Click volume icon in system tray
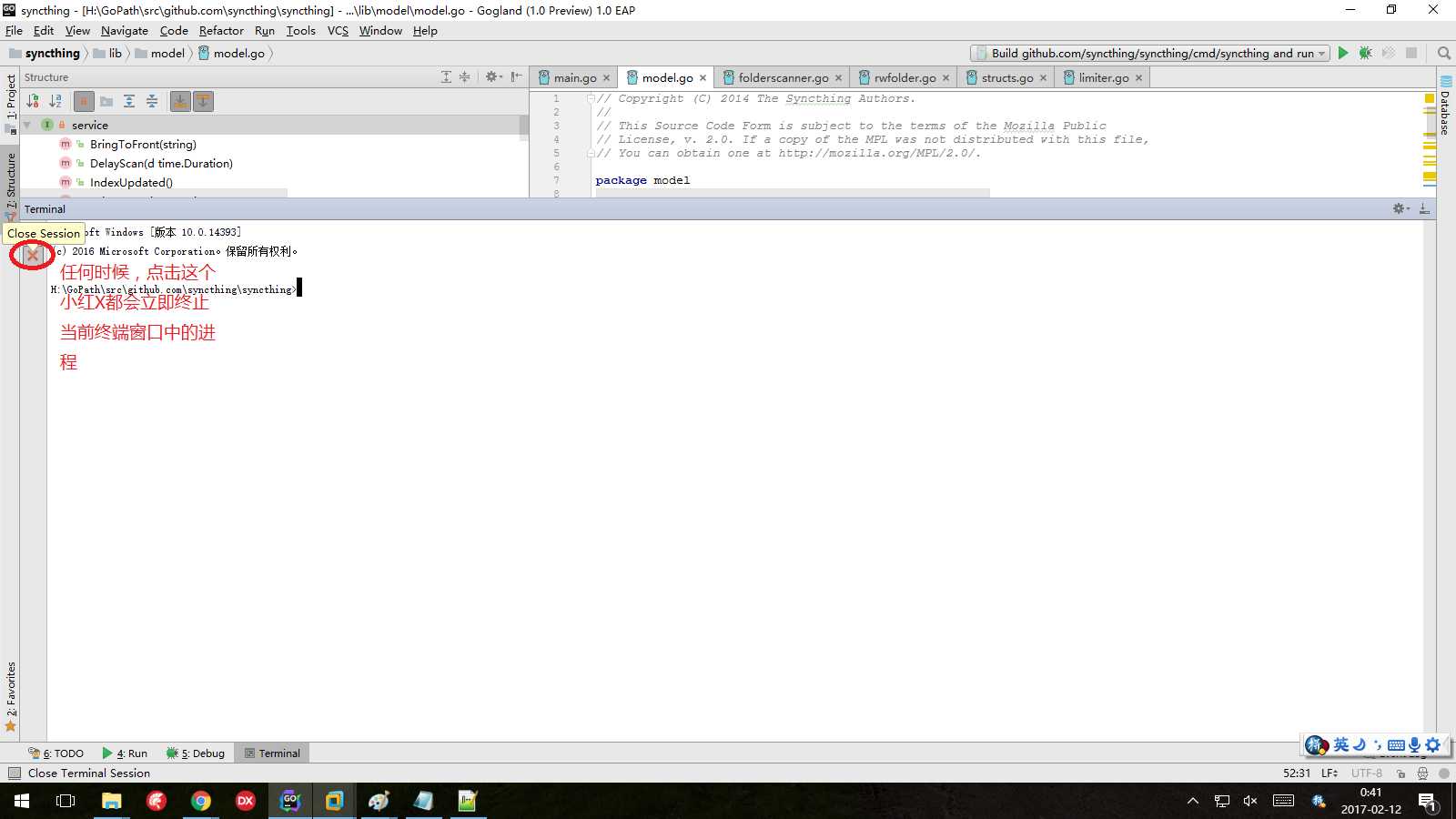The image size is (1456, 819). 1250,801
